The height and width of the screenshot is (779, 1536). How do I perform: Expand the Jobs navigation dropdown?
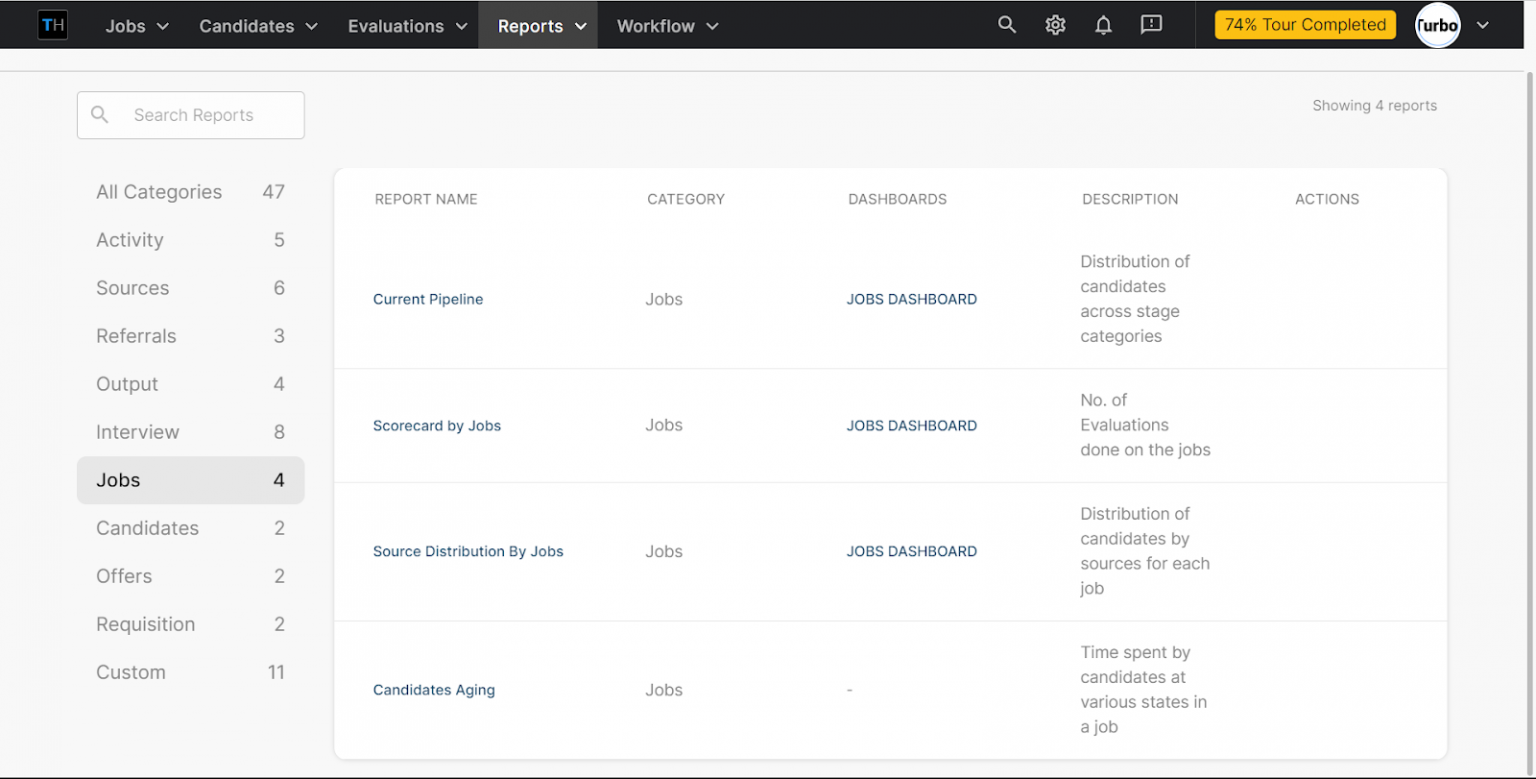click(x=136, y=25)
